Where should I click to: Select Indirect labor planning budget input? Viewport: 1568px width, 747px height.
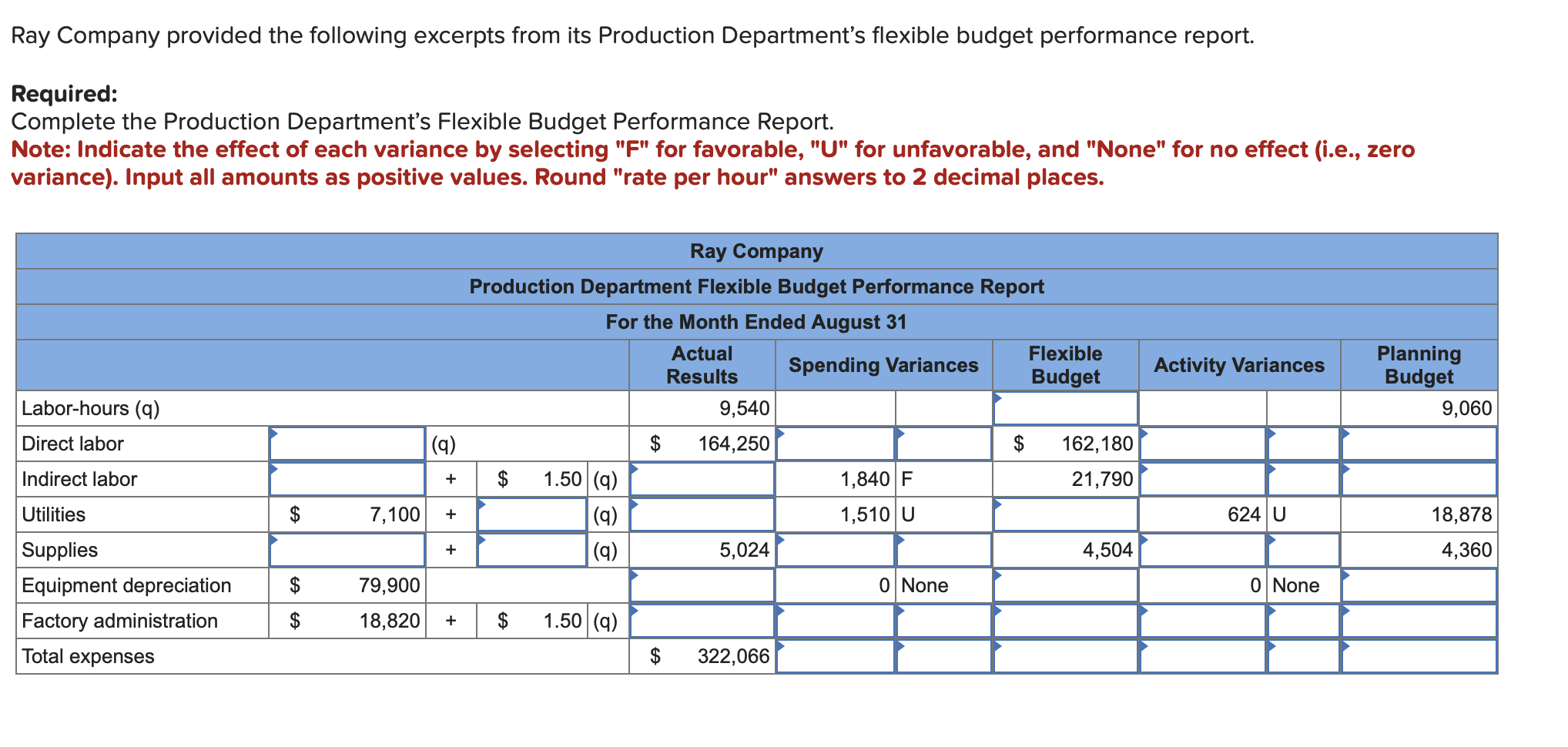1419,479
